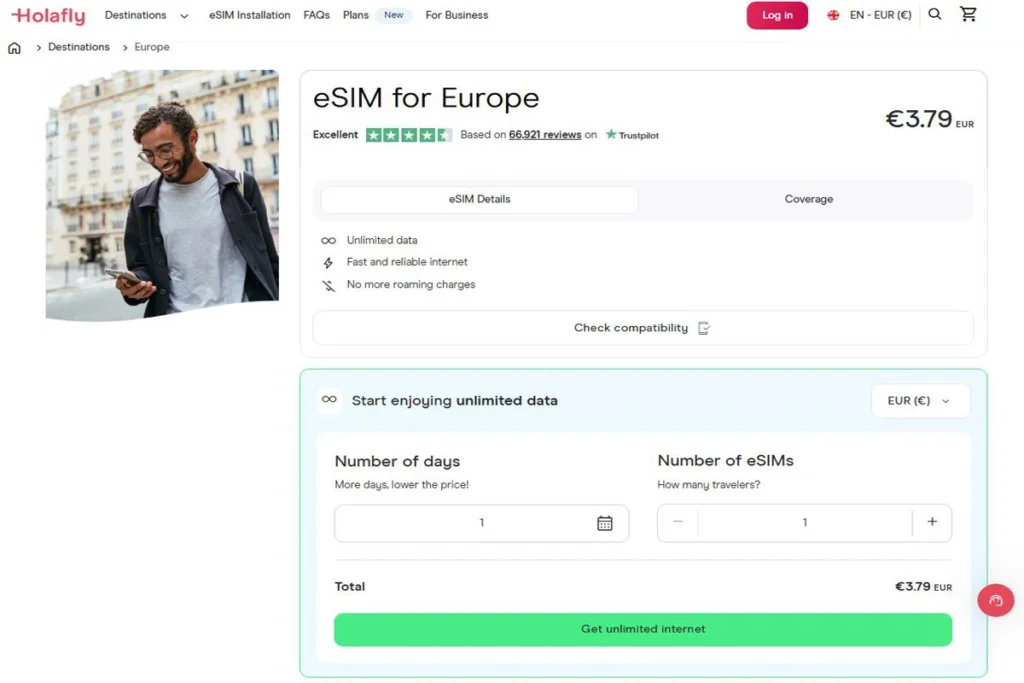Select the eSIM Details tab
1024x683 pixels.
pyautogui.click(x=478, y=200)
